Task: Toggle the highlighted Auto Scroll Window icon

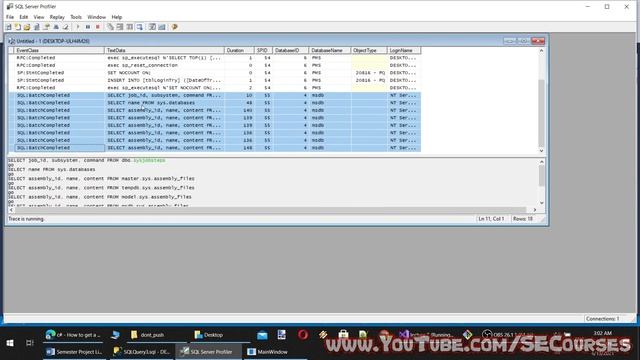Action: (x=140, y=27)
